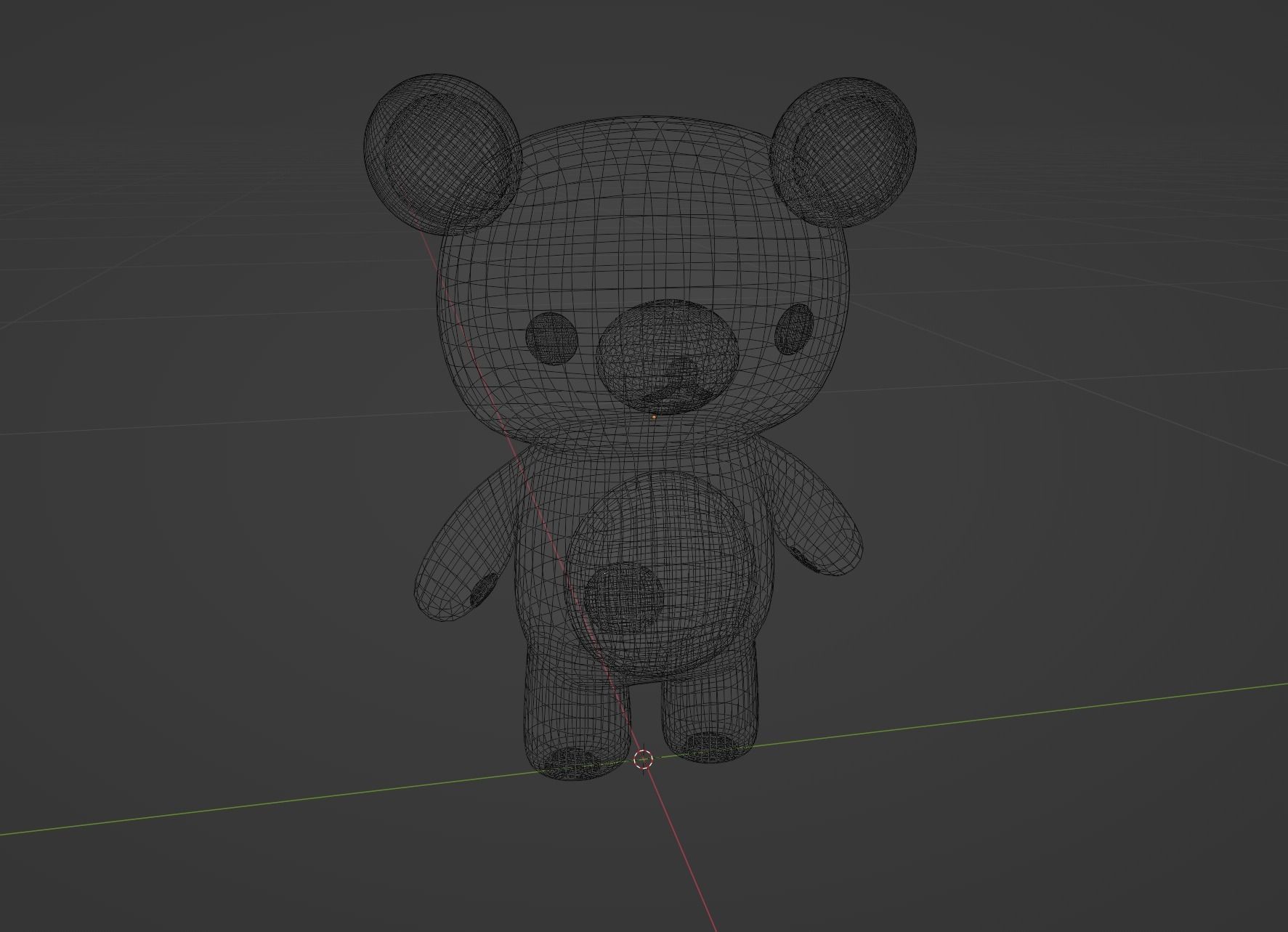Screen dimensions: 1288x932
Task: Select the bear's arm on the right side
Action: [x=814, y=510]
